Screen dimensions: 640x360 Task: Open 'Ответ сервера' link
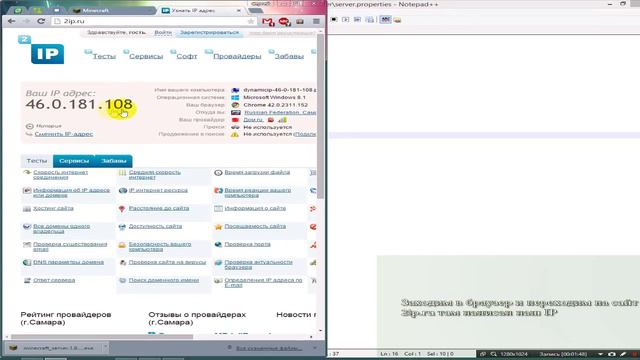click(54, 280)
